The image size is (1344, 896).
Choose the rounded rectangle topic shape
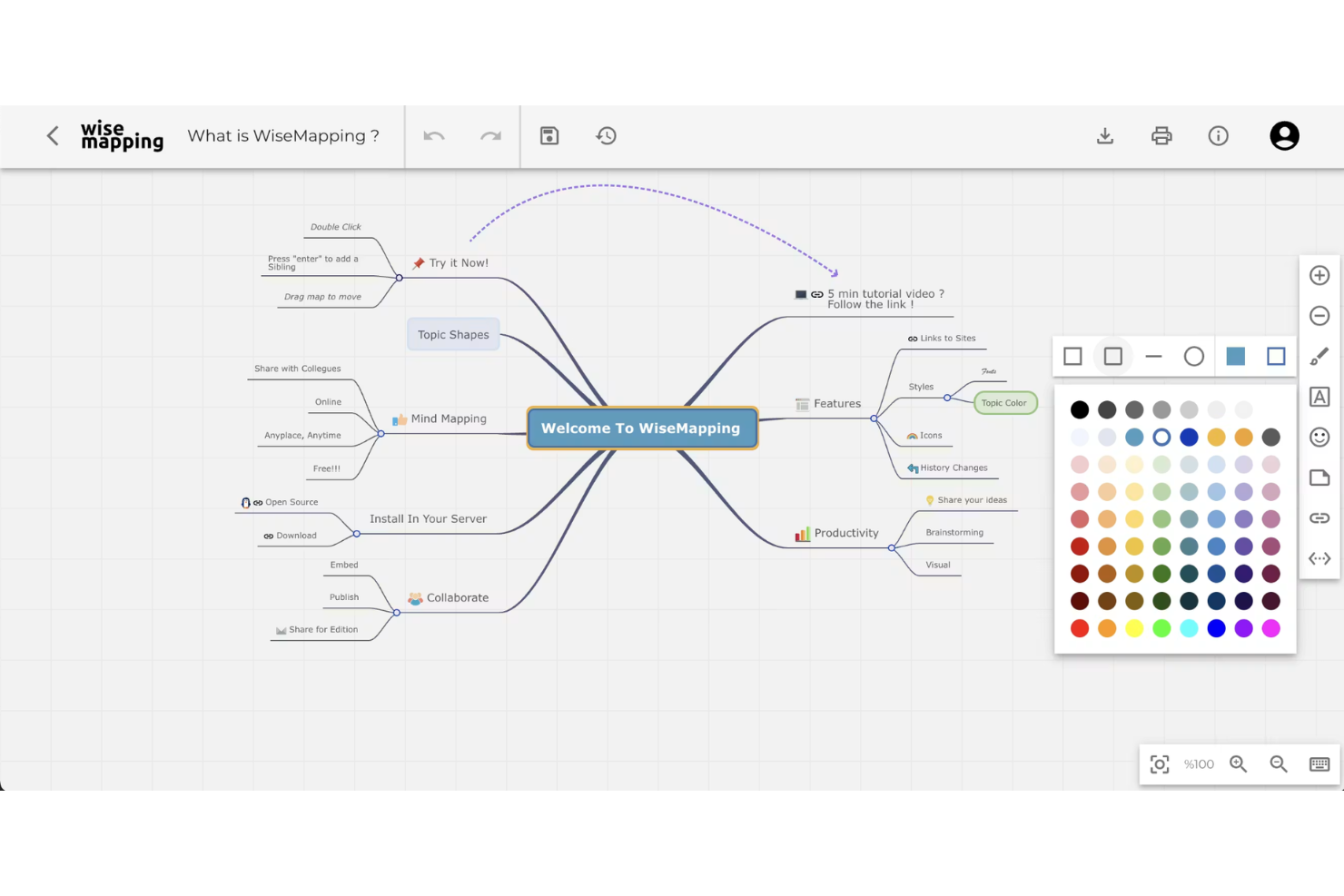tap(1113, 356)
